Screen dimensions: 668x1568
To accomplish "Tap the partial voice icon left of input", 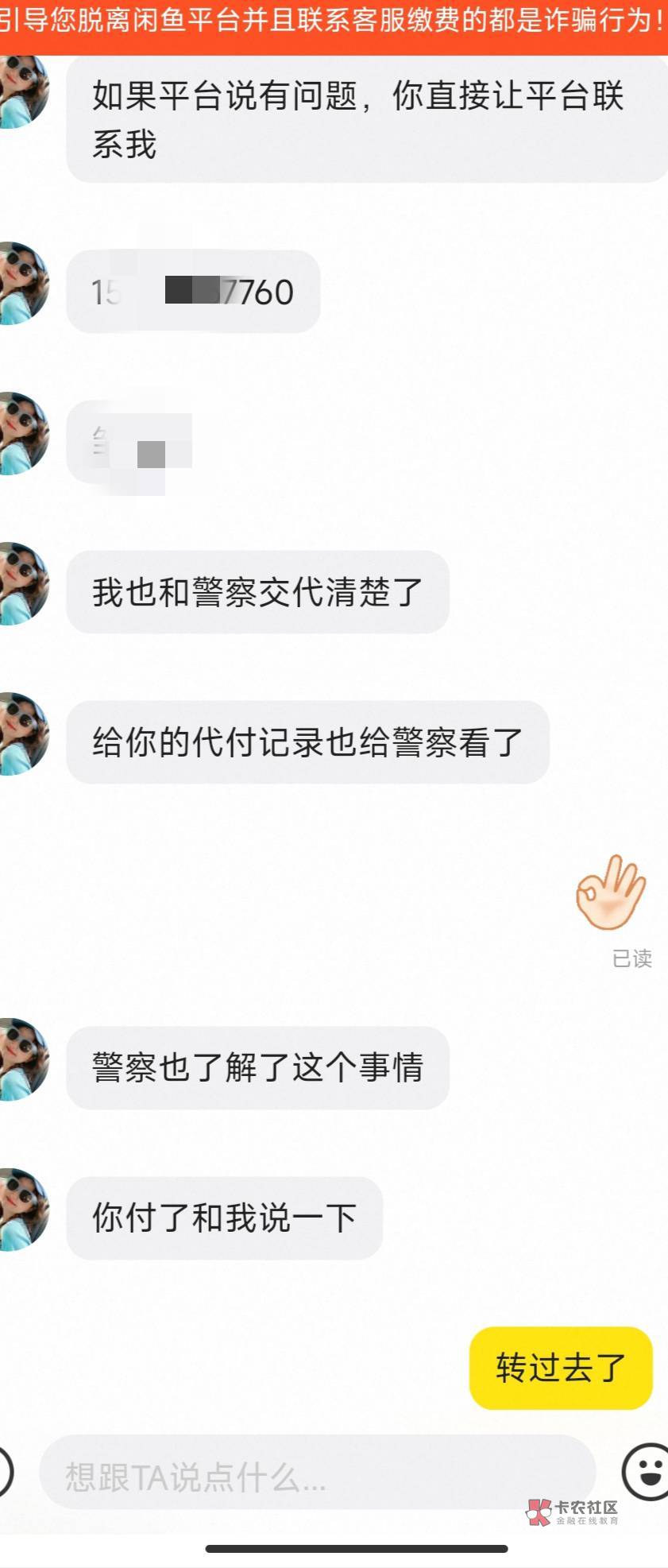I will tap(5, 1471).
